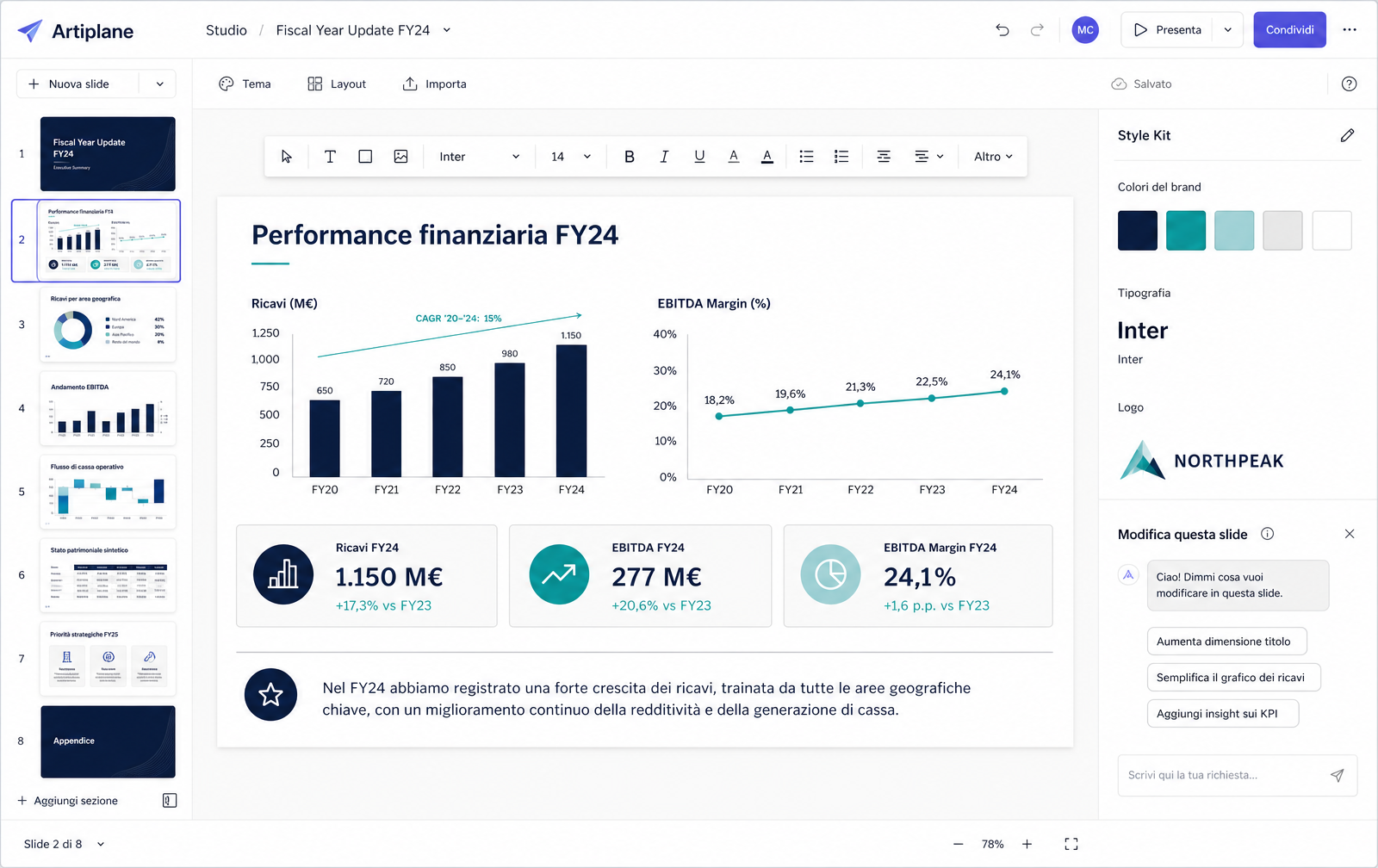
Task: Select the rectangle shape tool
Action: 365,157
